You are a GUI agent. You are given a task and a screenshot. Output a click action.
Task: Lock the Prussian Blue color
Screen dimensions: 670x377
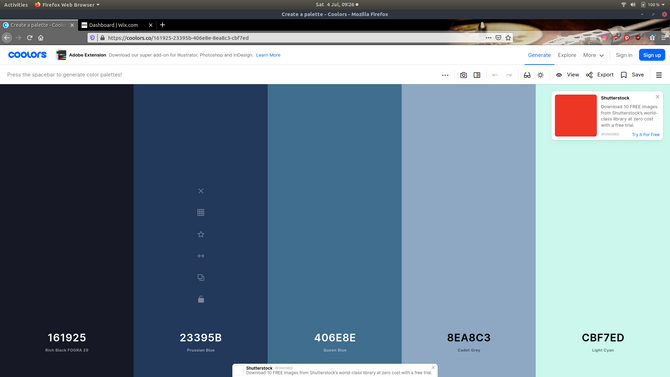201,299
